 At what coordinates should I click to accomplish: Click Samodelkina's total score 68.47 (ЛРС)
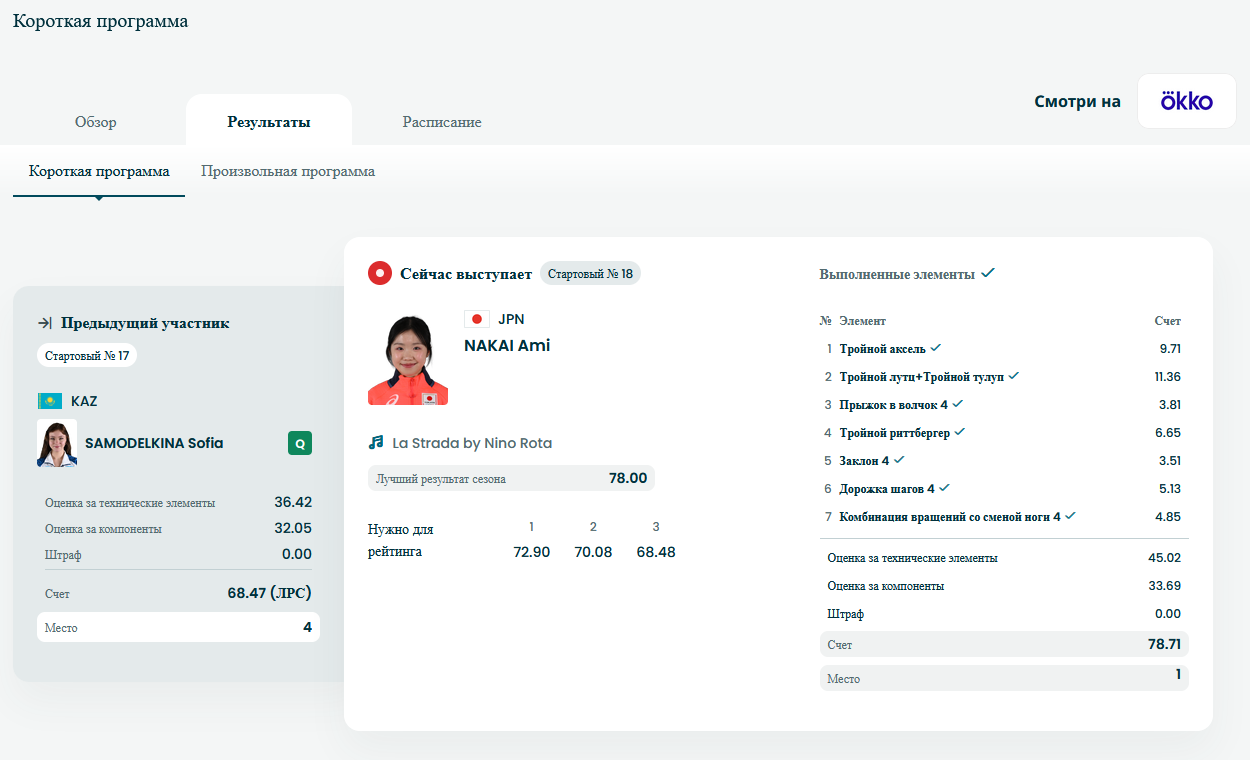pyautogui.click(x=269, y=593)
